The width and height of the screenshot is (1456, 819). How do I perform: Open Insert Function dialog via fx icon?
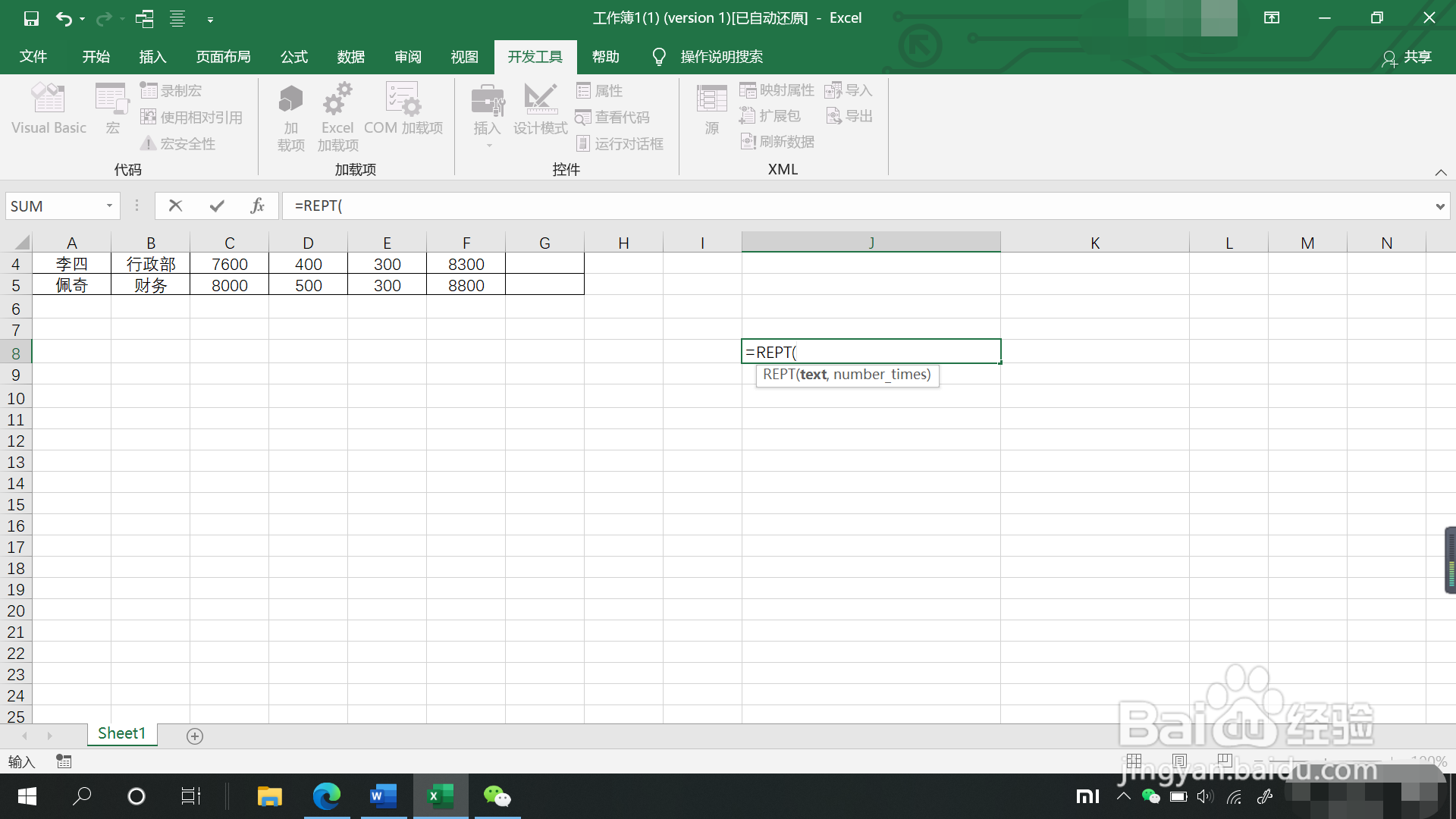(257, 206)
